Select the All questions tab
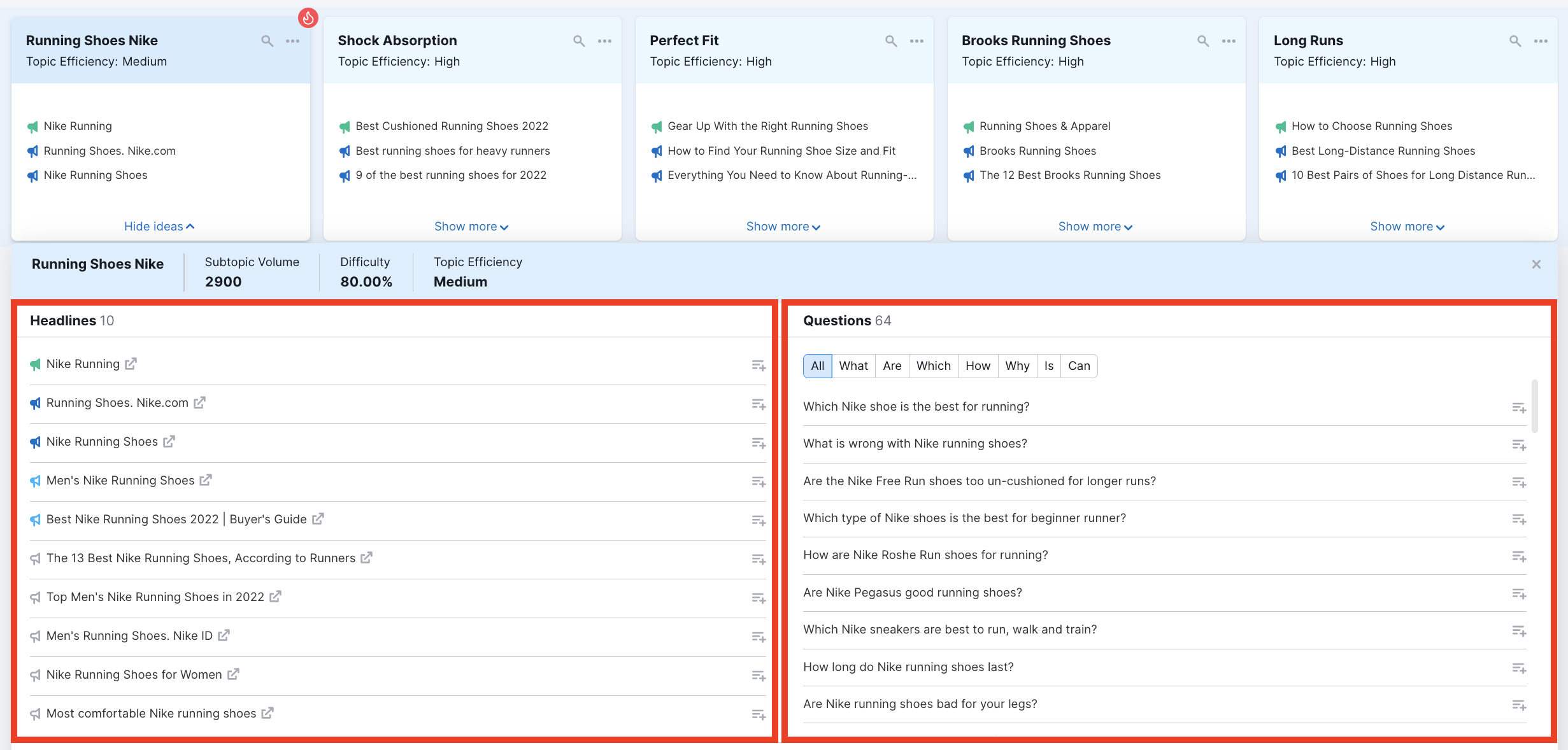 coord(817,365)
